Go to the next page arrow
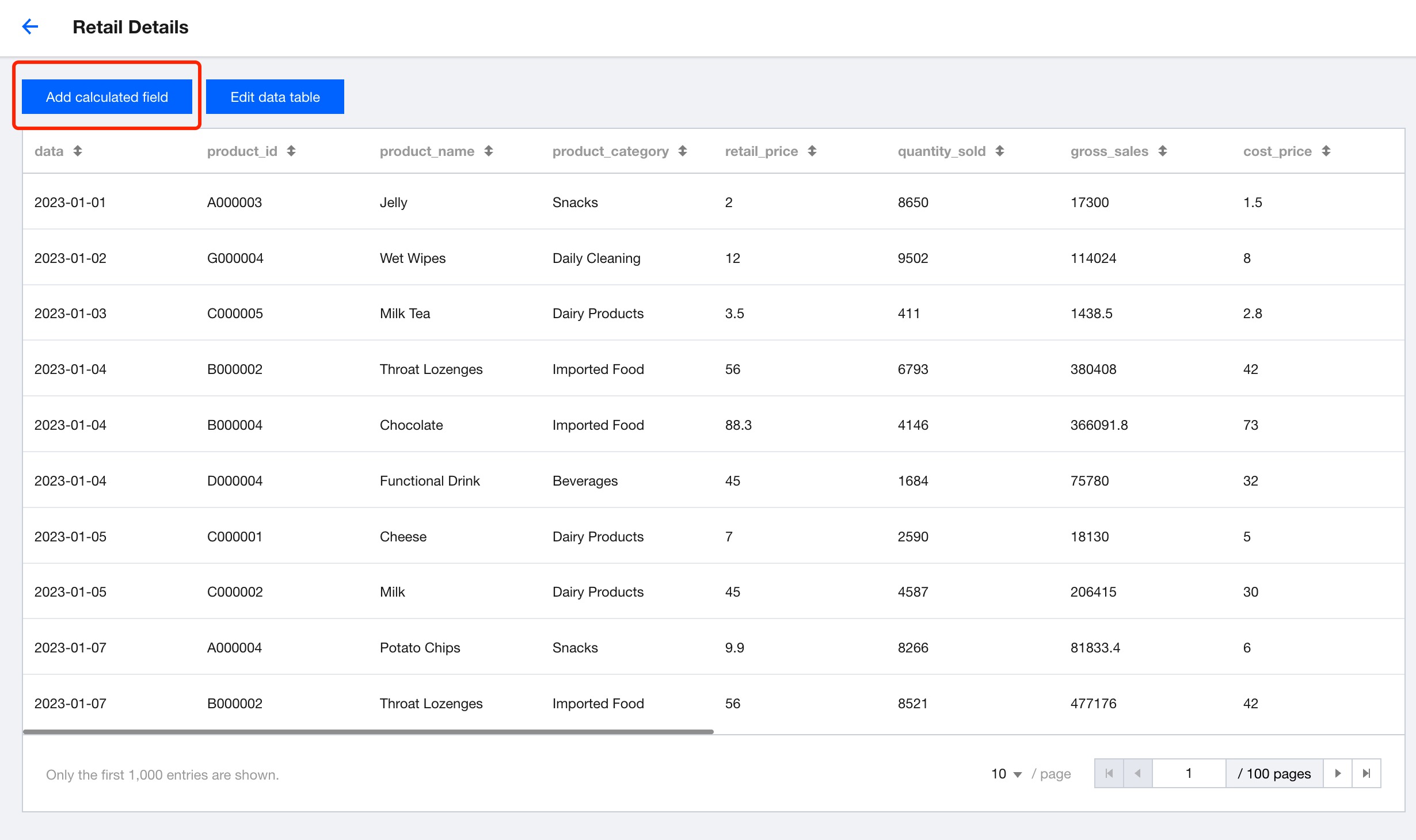Image resolution: width=1416 pixels, height=840 pixels. [x=1338, y=773]
